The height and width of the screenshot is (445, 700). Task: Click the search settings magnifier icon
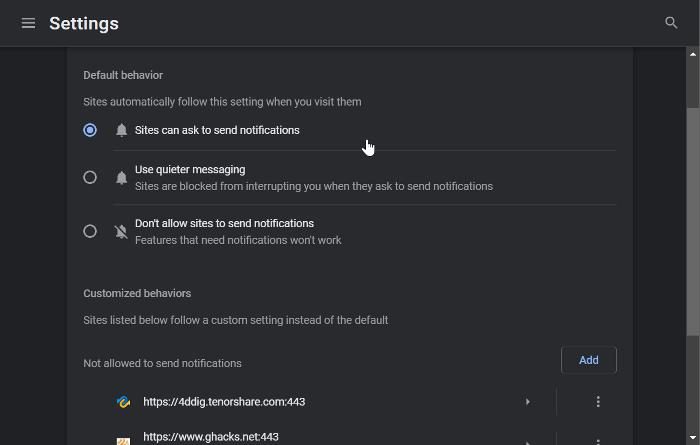click(x=671, y=22)
